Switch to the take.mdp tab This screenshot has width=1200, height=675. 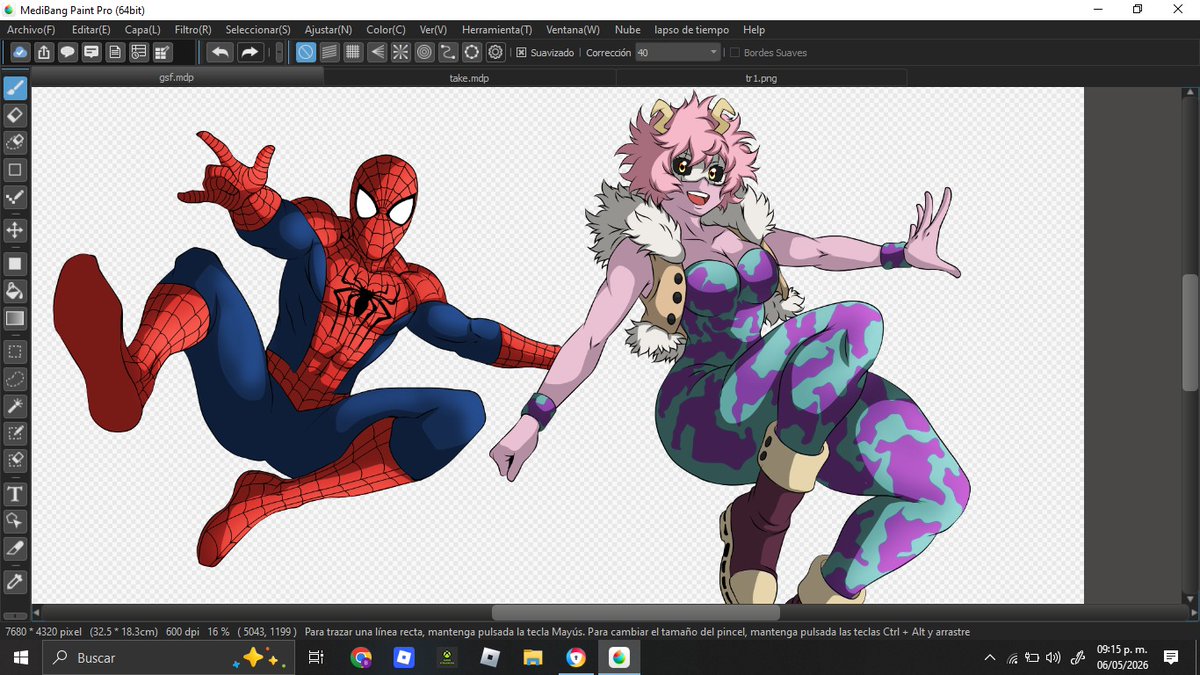(x=469, y=77)
